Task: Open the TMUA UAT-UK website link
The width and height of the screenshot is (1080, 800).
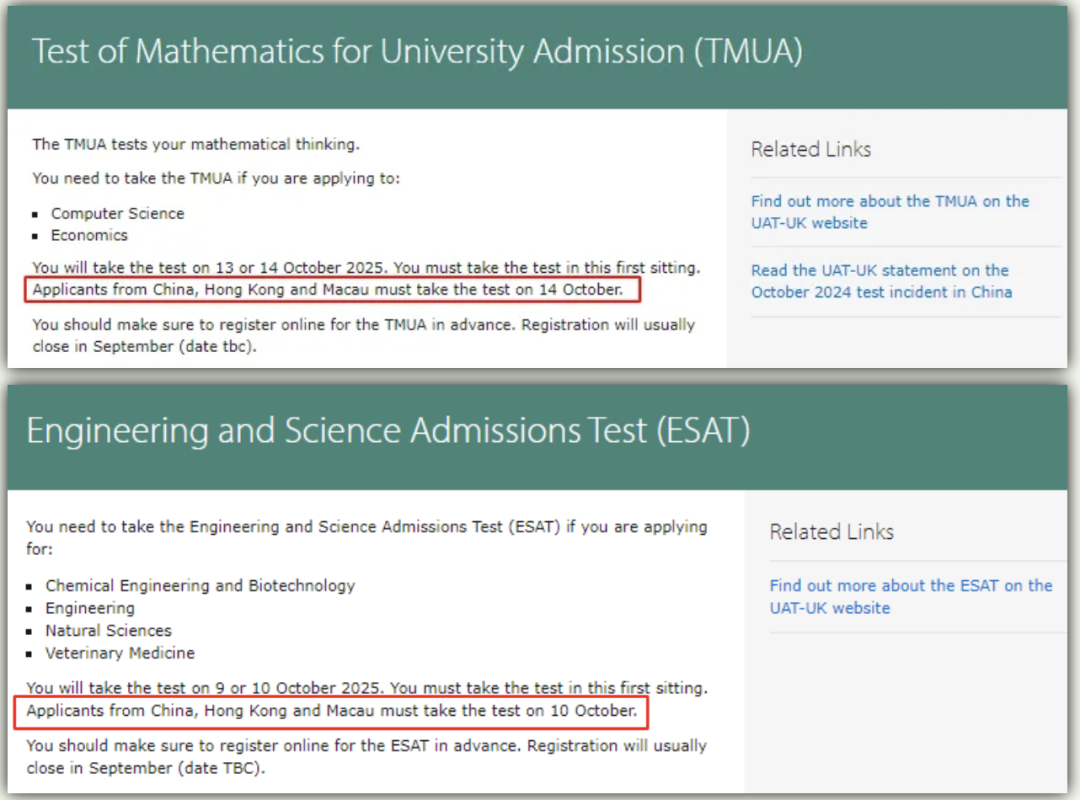Action: click(x=890, y=212)
